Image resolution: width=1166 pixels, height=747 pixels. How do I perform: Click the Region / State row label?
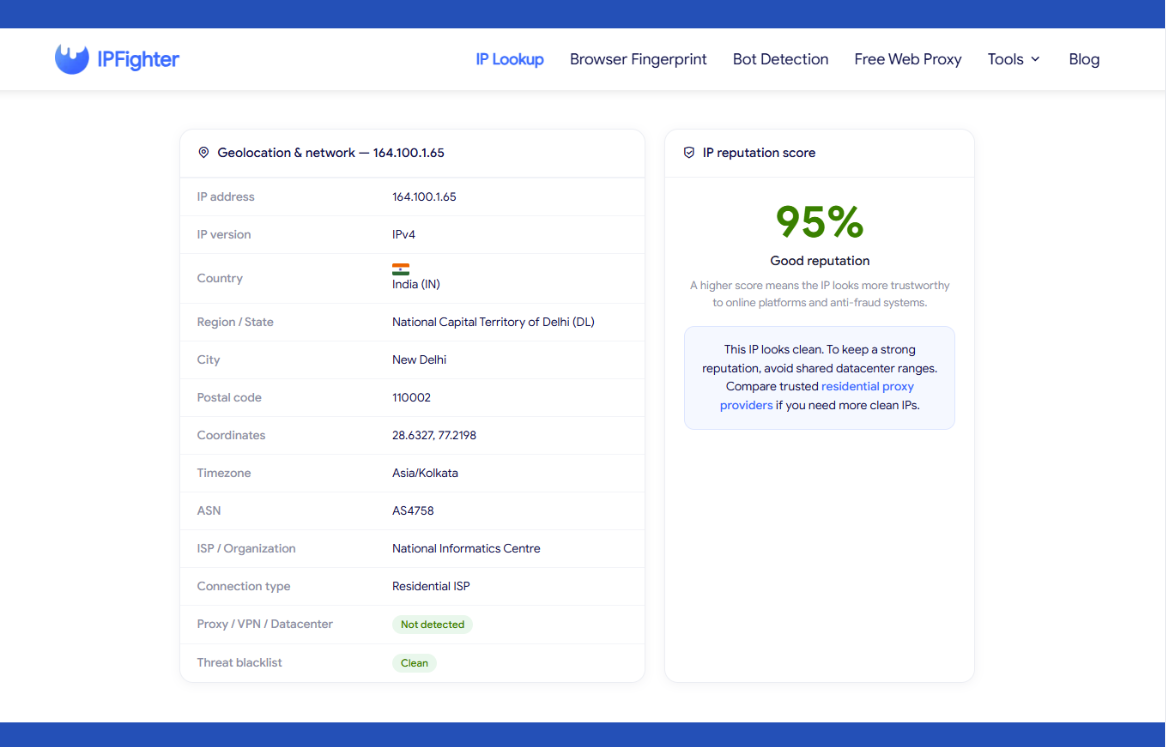coord(235,322)
